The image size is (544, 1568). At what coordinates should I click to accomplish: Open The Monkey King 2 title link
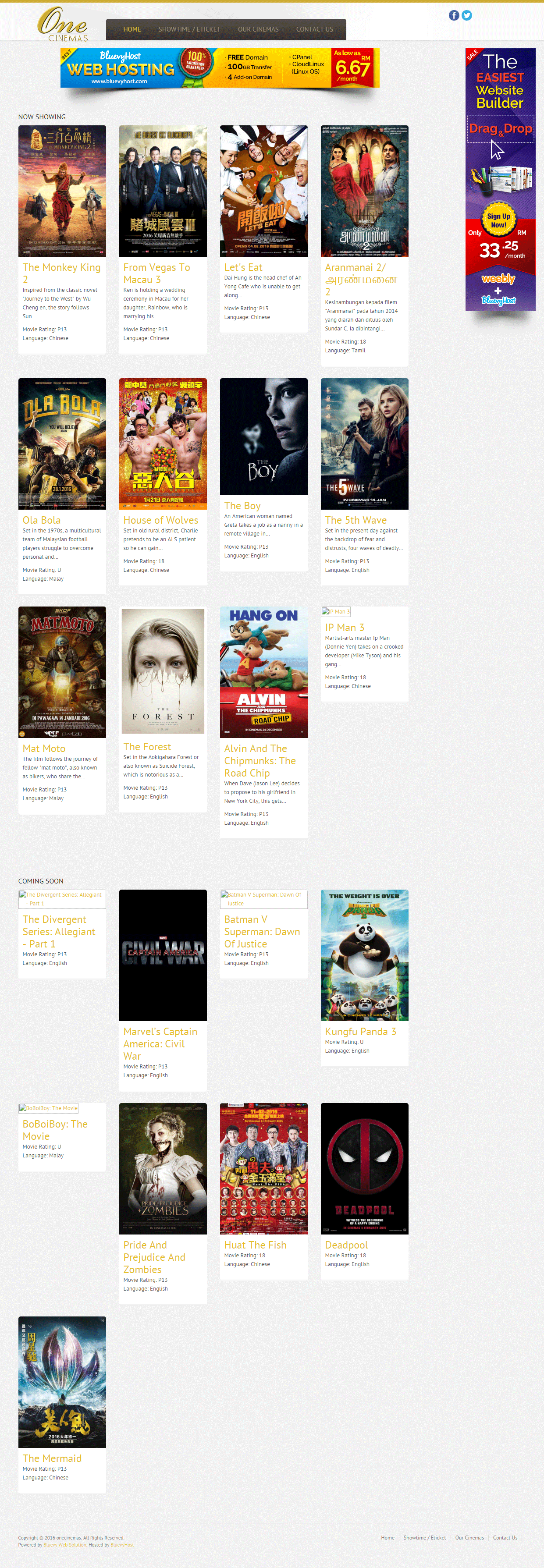click(x=61, y=273)
